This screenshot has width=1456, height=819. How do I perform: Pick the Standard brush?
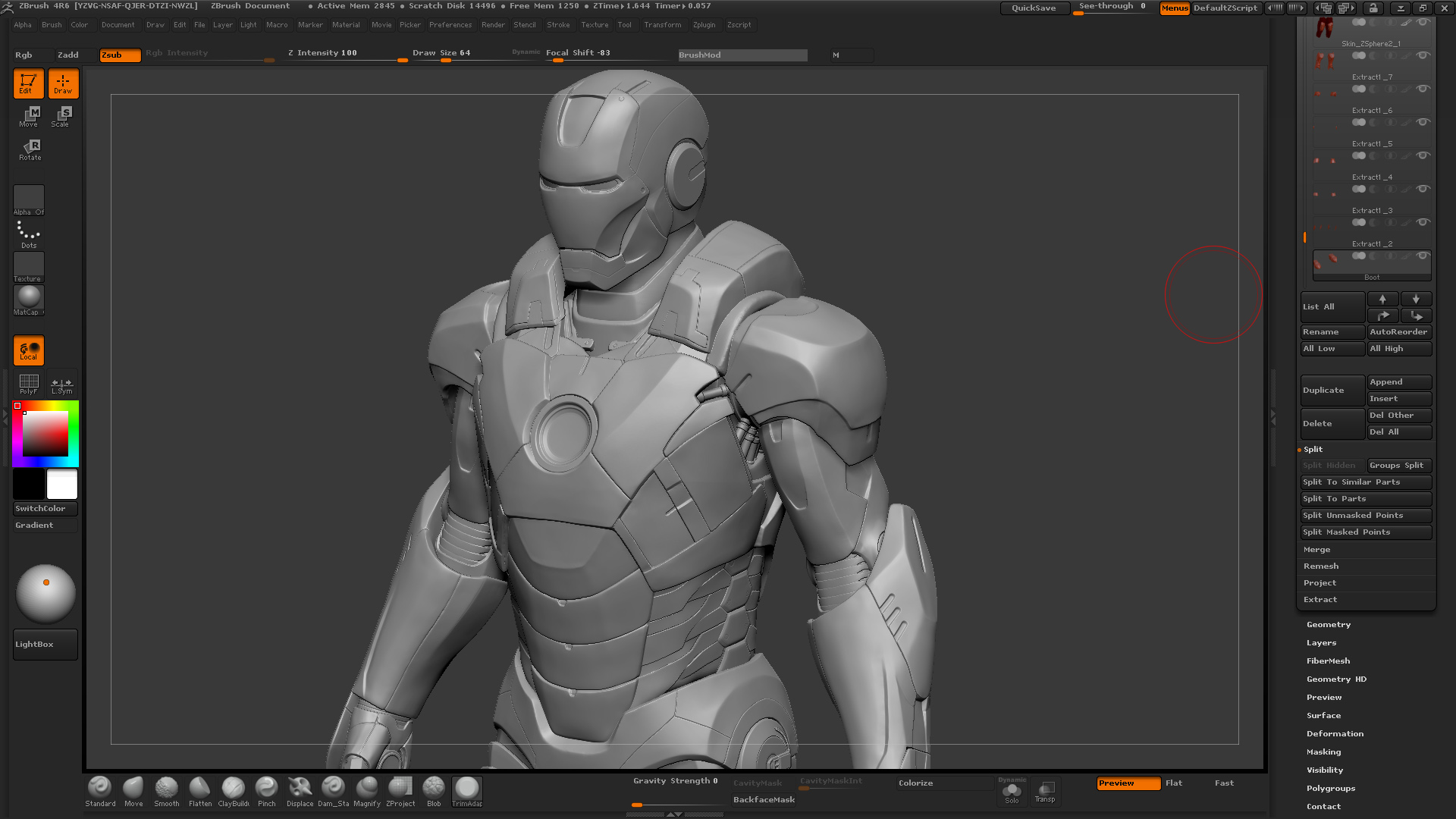coord(100,792)
